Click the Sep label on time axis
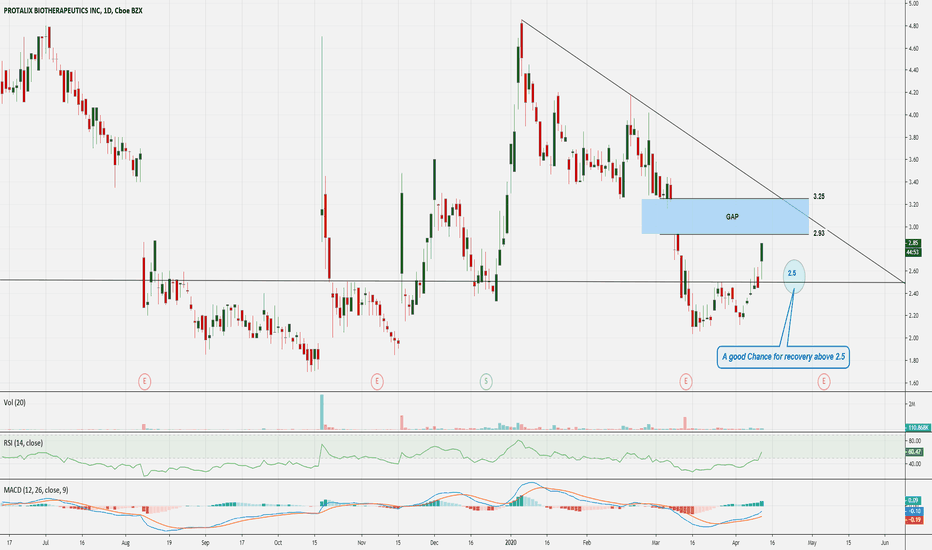The image size is (932, 550). 205,543
